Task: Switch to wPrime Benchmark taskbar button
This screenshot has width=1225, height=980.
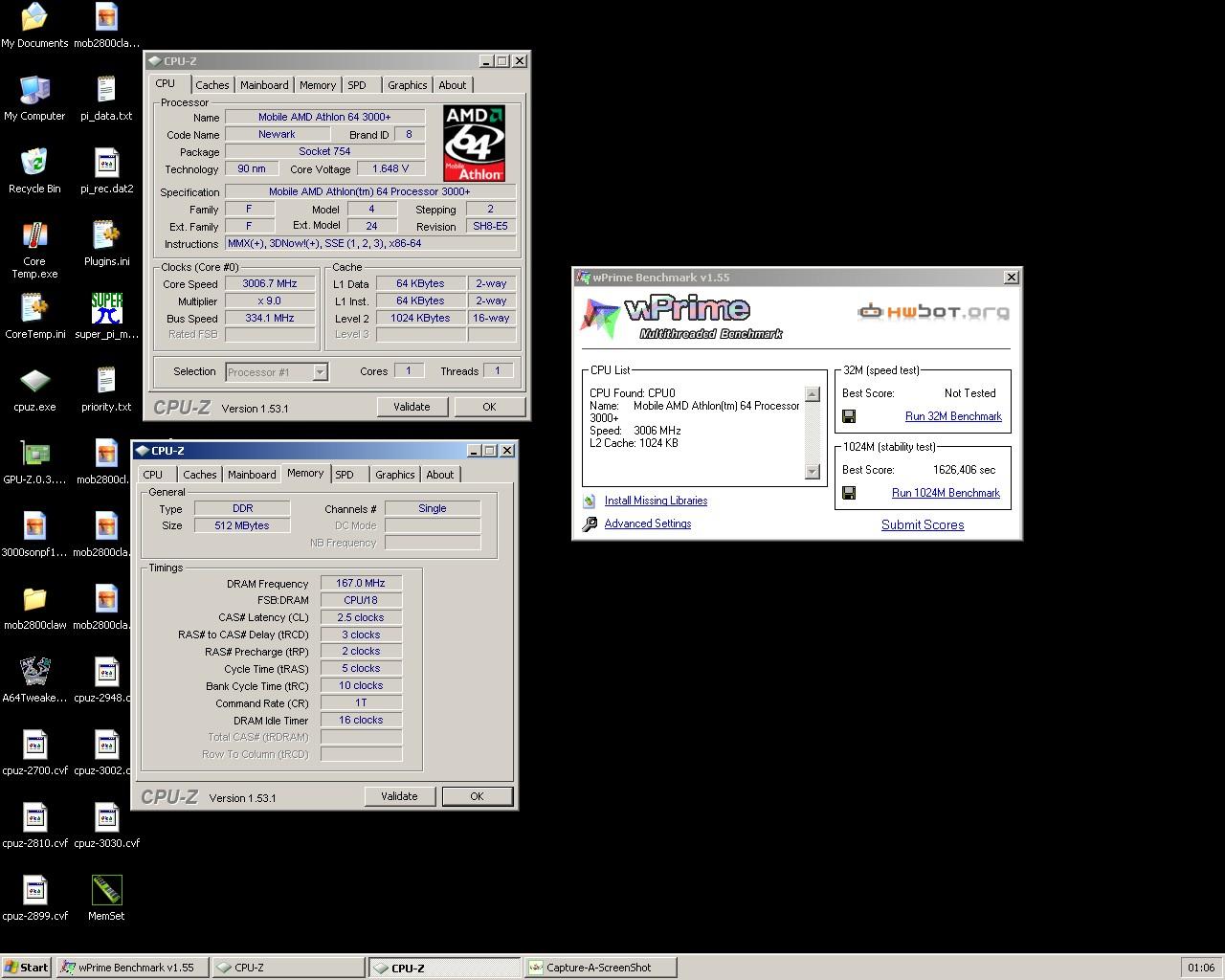Action: click(132, 968)
